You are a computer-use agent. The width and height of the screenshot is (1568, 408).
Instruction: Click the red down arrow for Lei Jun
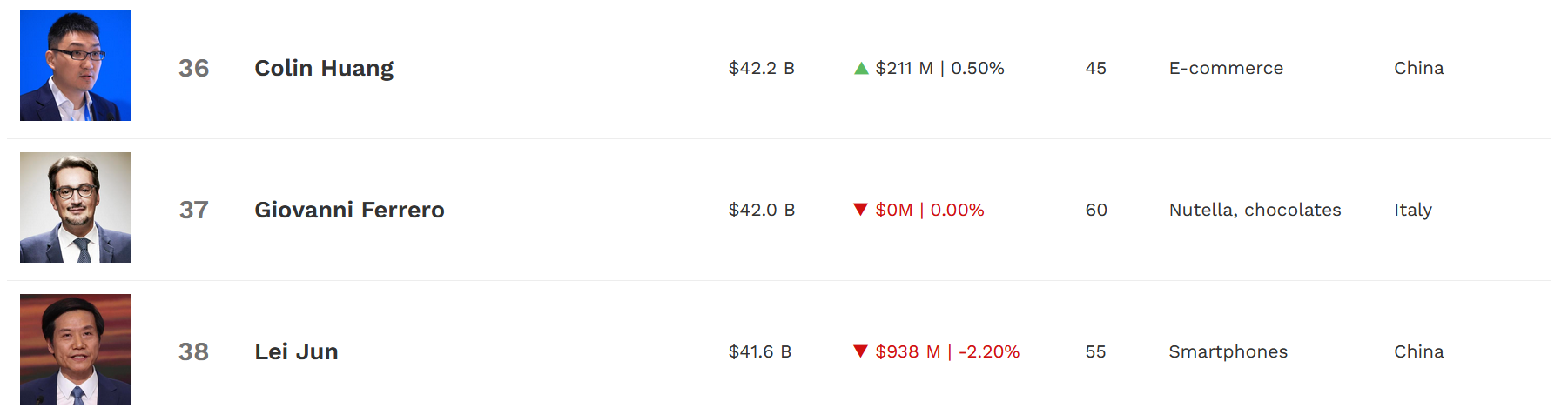pyautogui.click(x=860, y=351)
